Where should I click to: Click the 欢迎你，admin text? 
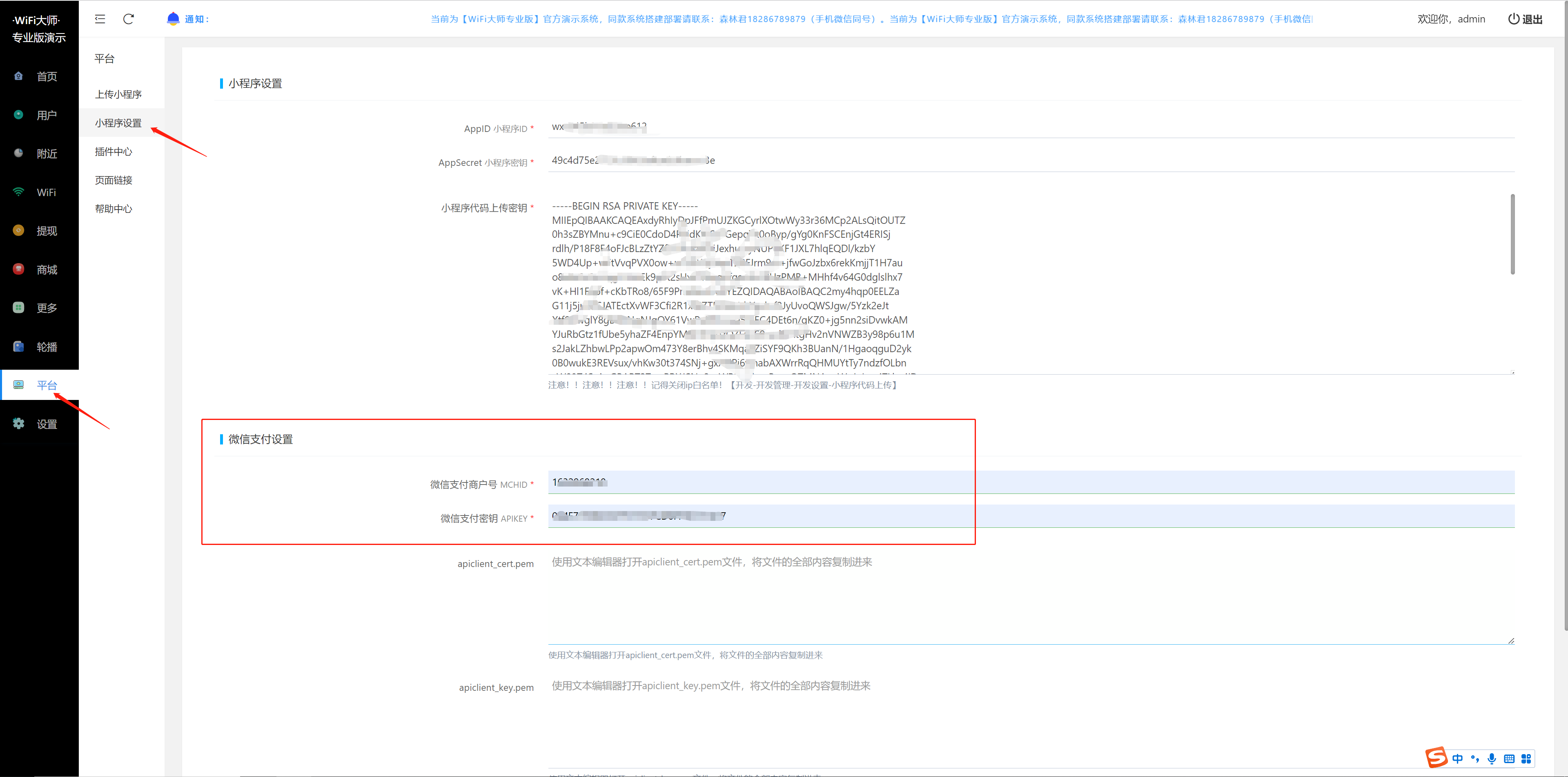coord(1450,19)
